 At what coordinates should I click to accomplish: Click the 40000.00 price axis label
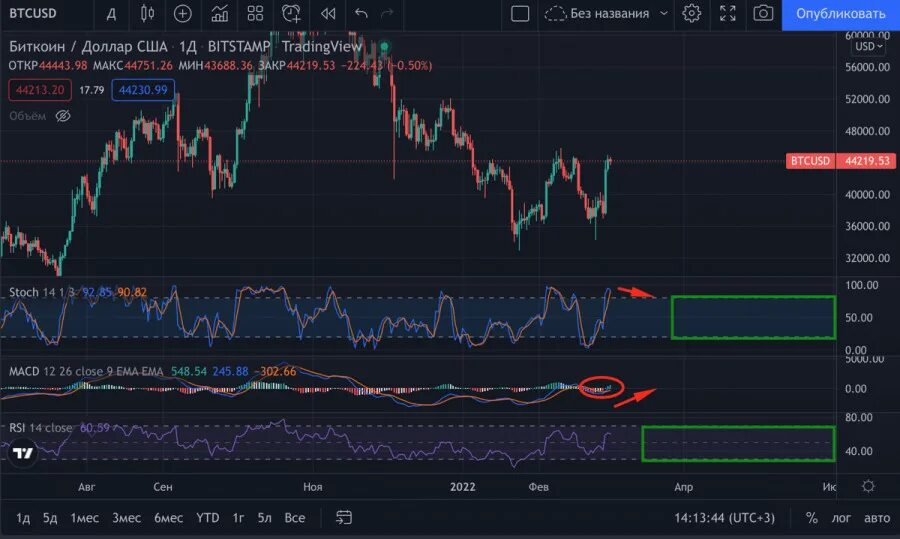[867, 195]
